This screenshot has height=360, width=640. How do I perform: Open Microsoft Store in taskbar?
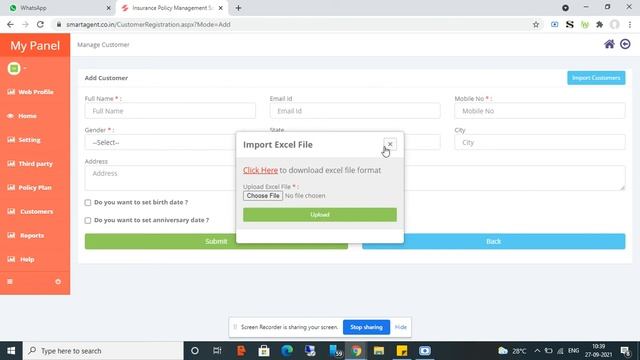(264, 351)
